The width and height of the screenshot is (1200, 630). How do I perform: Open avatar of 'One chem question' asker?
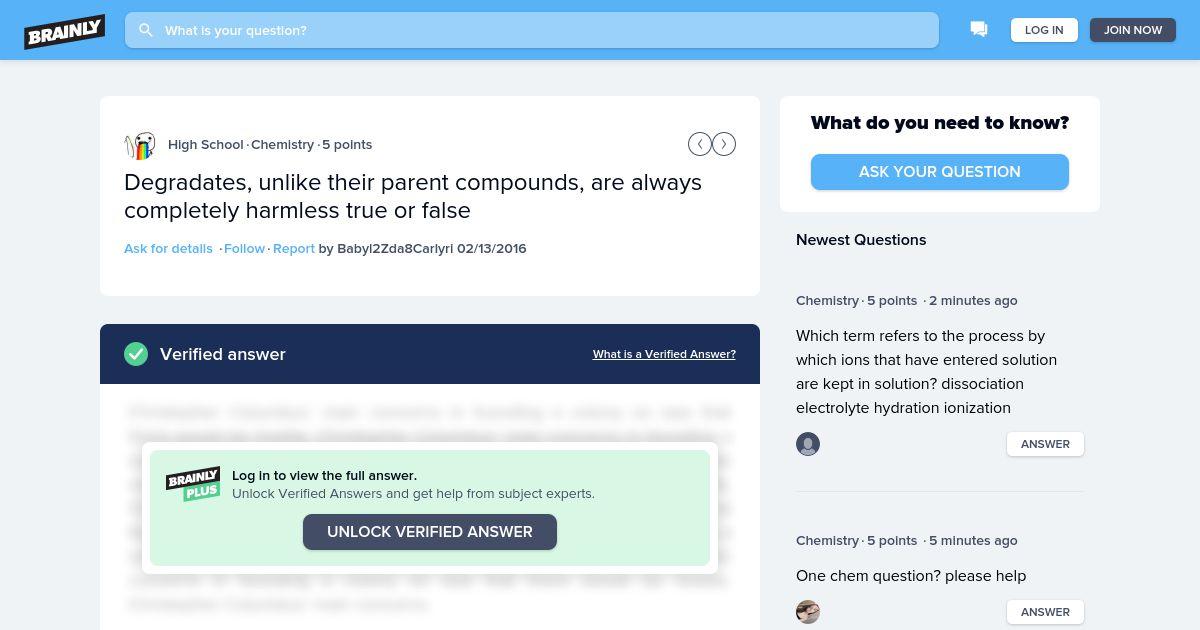point(808,612)
